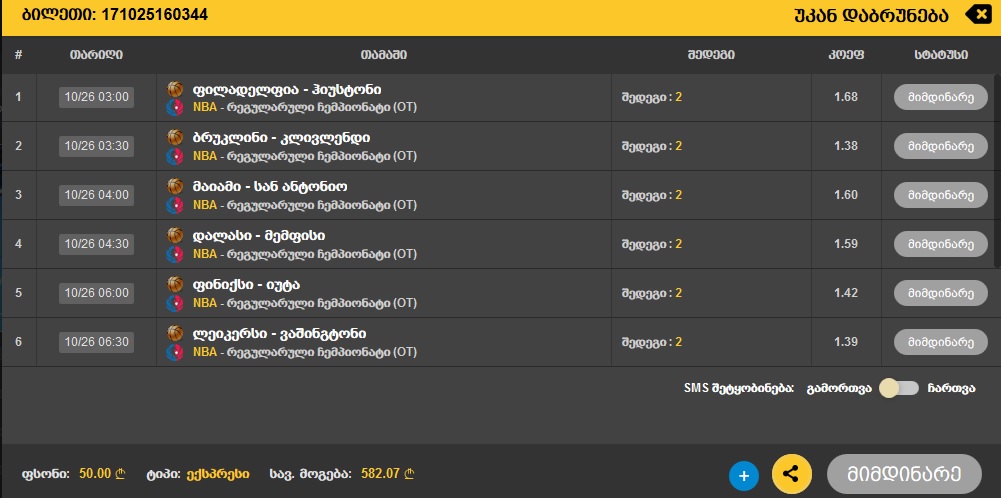Image resolution: width=1001 pixels, height=498 pixels.
Task: Click the კოეფ column header
Action: (846, 55)
